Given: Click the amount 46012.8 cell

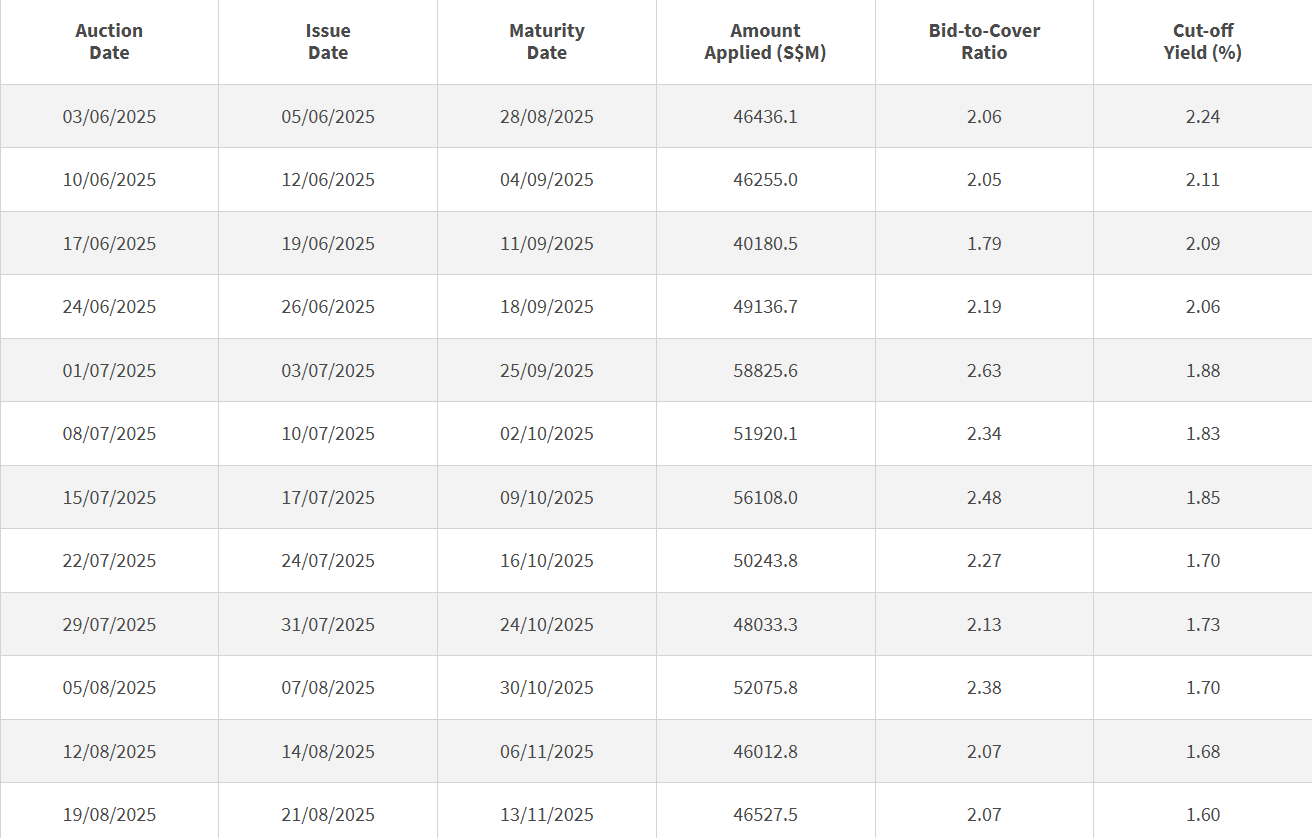Looking at the screenshot, I should click(765, 751).
